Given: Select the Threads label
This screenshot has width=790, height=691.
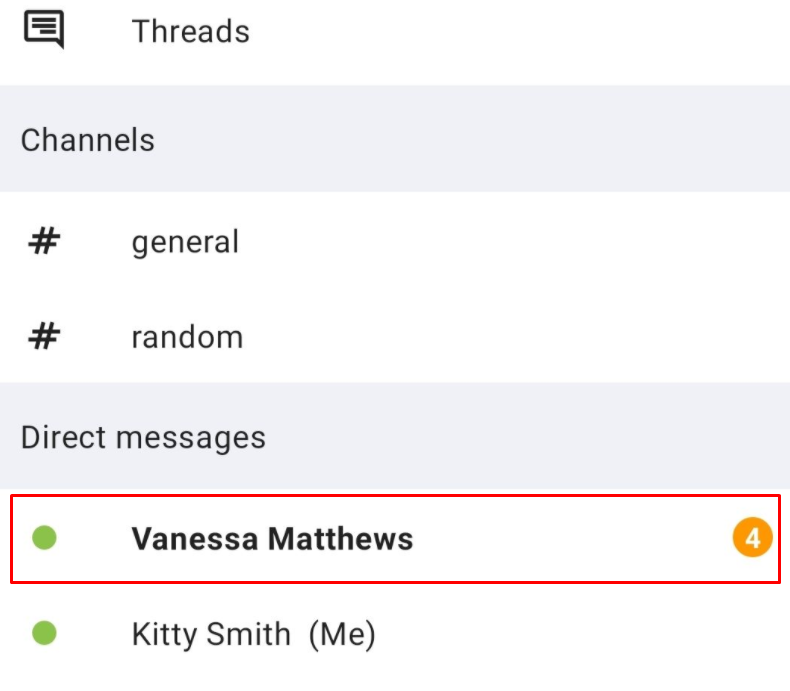Looking at the screenshot, I should click(190, 31).
